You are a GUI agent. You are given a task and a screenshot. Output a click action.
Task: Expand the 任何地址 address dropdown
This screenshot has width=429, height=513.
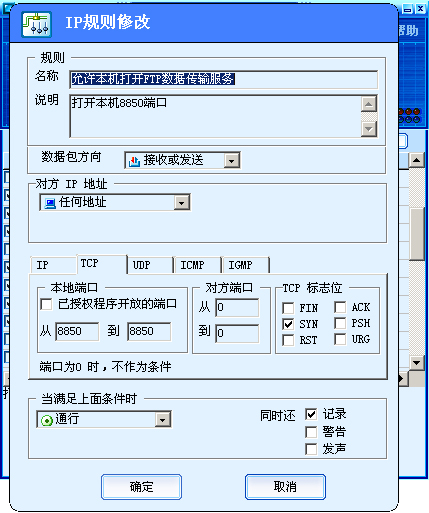click(182, 203)
